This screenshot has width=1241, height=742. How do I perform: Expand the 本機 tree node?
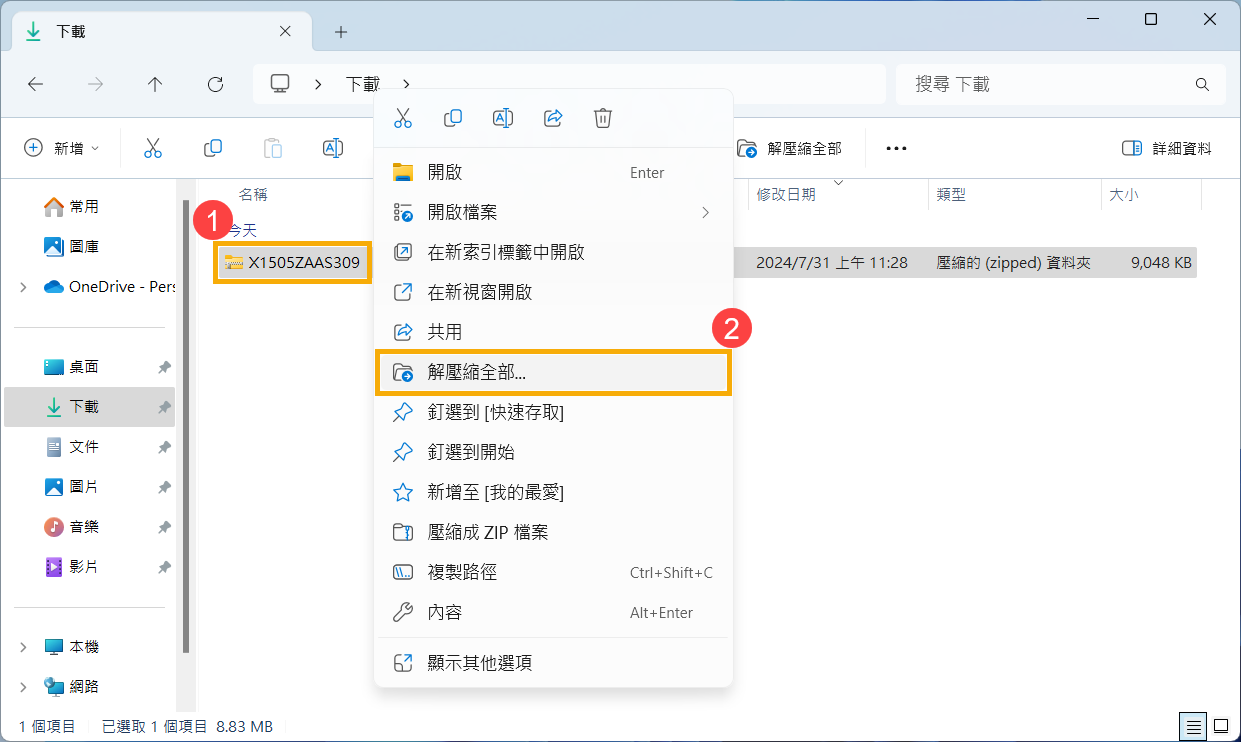click(x=23, y=647)
